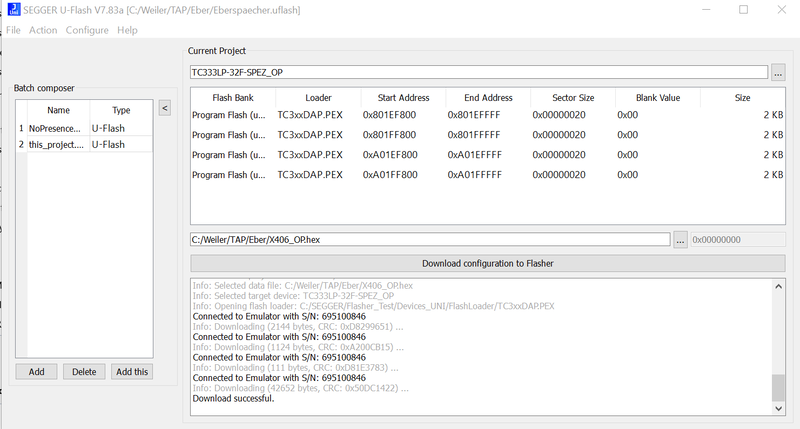800x429 pixels.
Task: Click the Add this button
Action: tap(132, 371)
